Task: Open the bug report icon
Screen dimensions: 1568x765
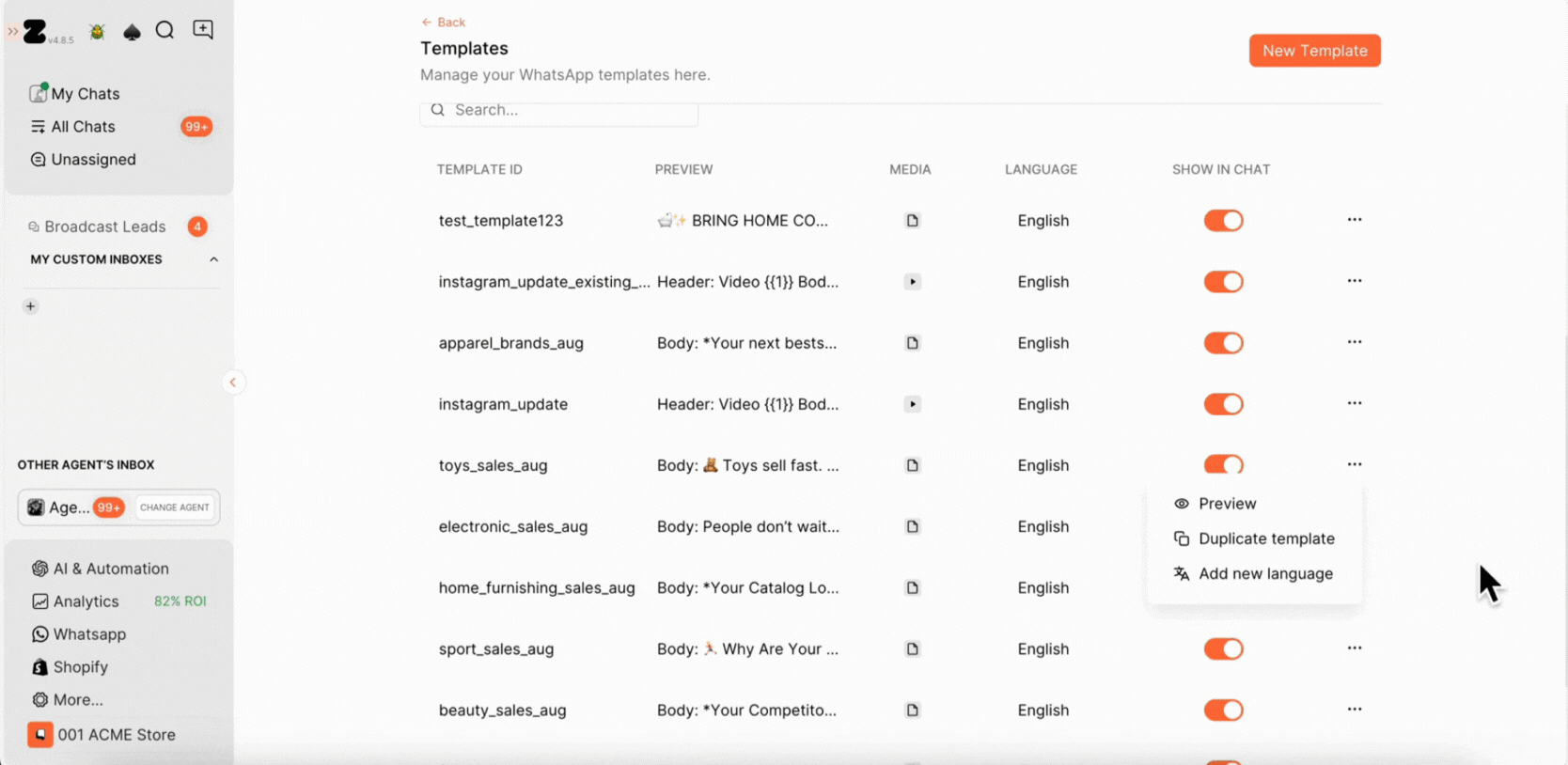Action: point(97,32)
